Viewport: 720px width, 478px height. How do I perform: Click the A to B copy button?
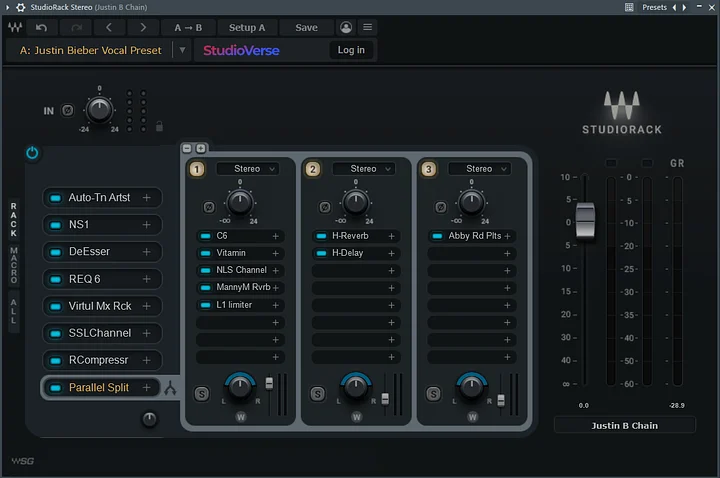(188, 28)
